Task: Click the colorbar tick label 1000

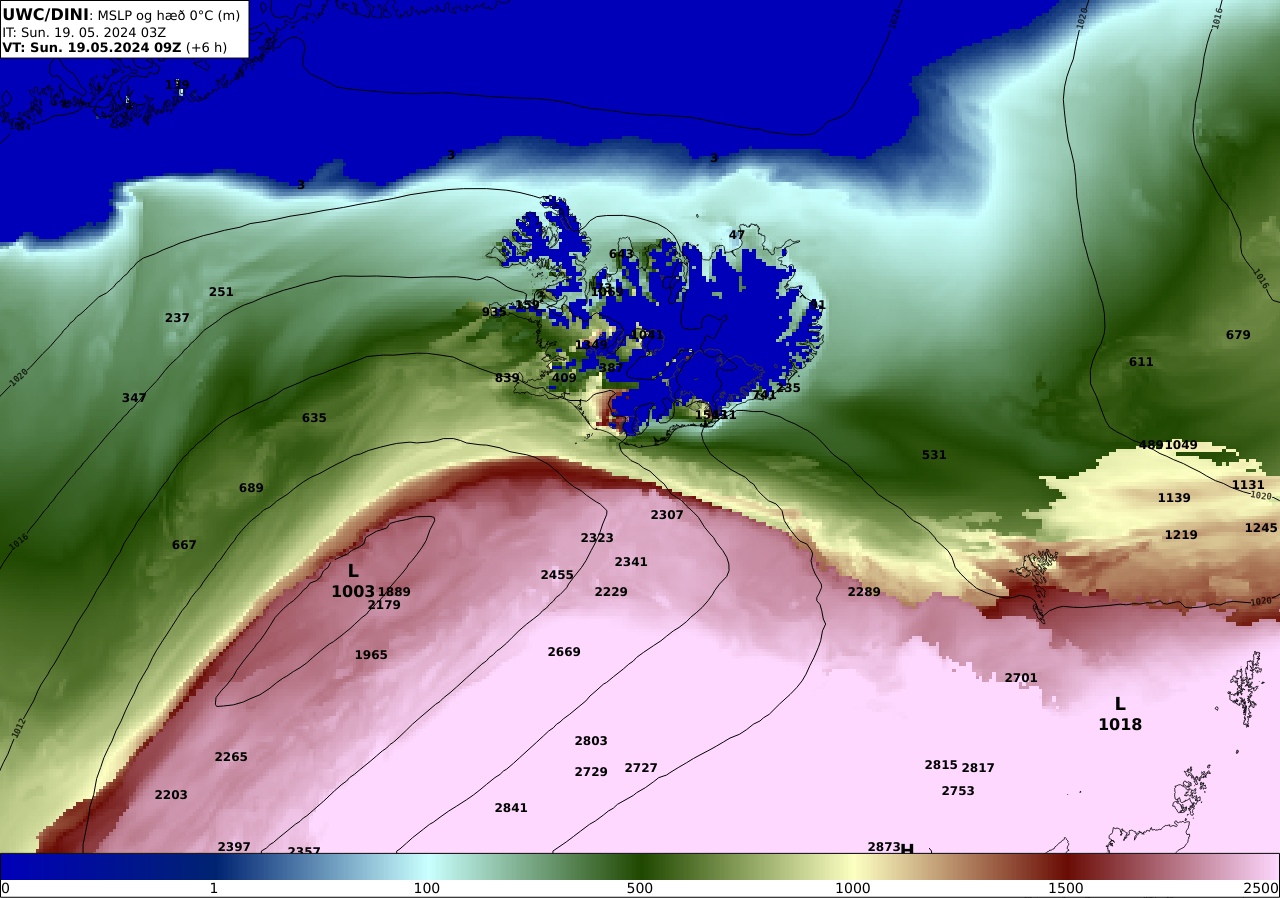Action: (x=853, y=888)
